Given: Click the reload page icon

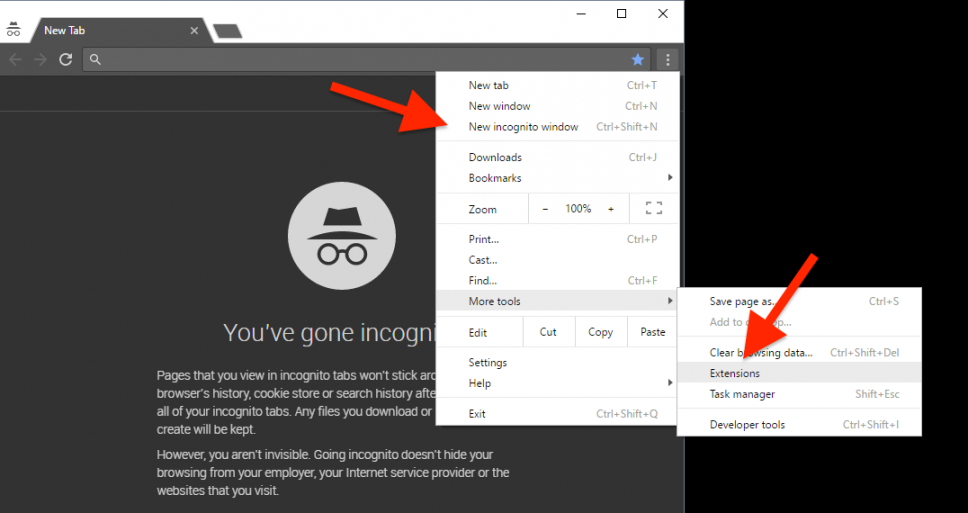Looking at the screenshot, I should (x=66, y=60).
